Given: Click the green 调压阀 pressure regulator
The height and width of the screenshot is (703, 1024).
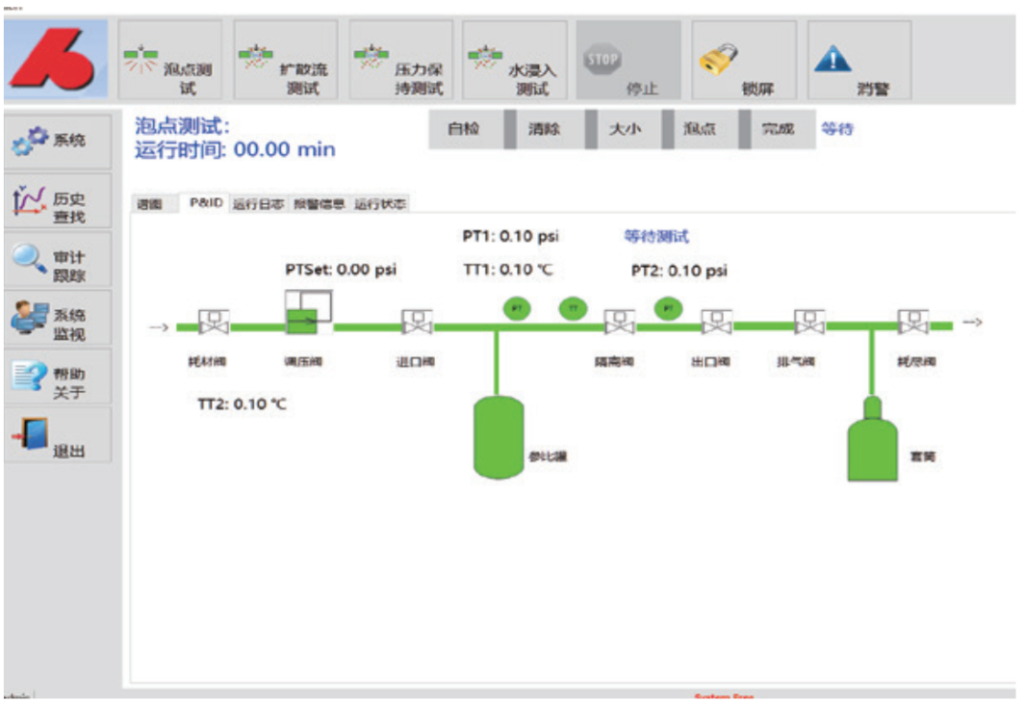Looking at the screenshot, I should (303, 321).
